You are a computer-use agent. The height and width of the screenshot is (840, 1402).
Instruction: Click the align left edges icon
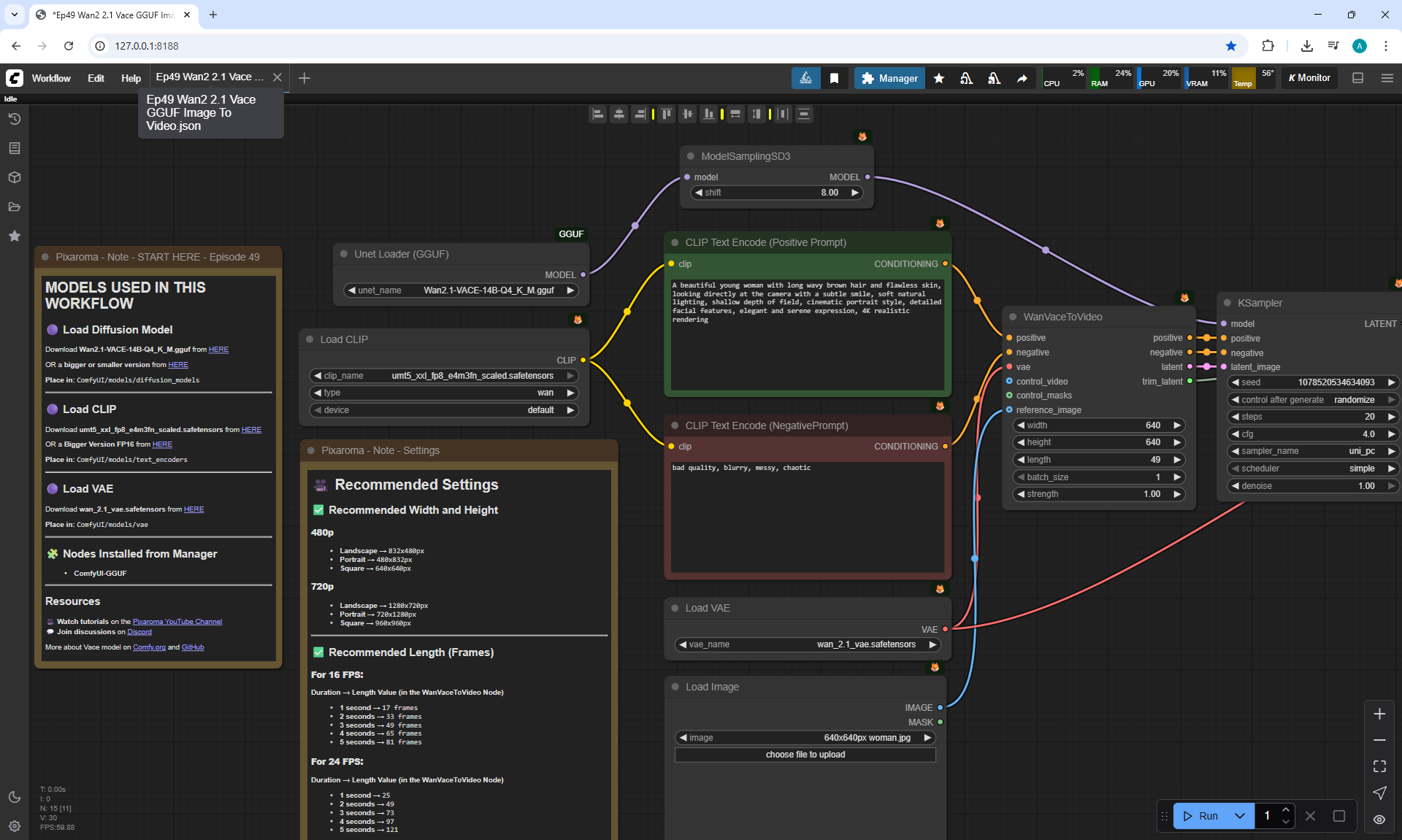click(598, 114)
